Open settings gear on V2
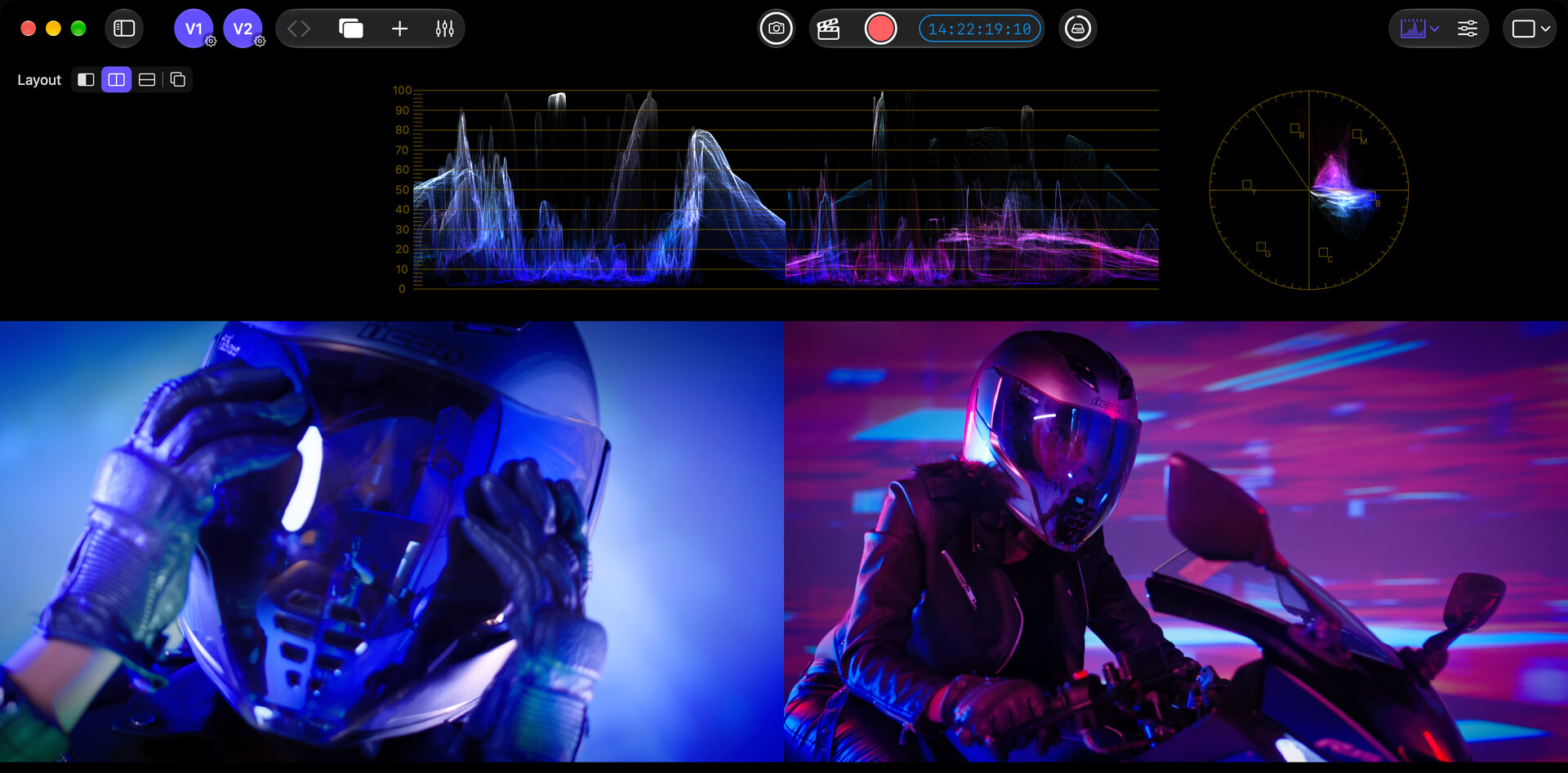This screenshot has width=1568, height=773. click(x=260, y=42)
